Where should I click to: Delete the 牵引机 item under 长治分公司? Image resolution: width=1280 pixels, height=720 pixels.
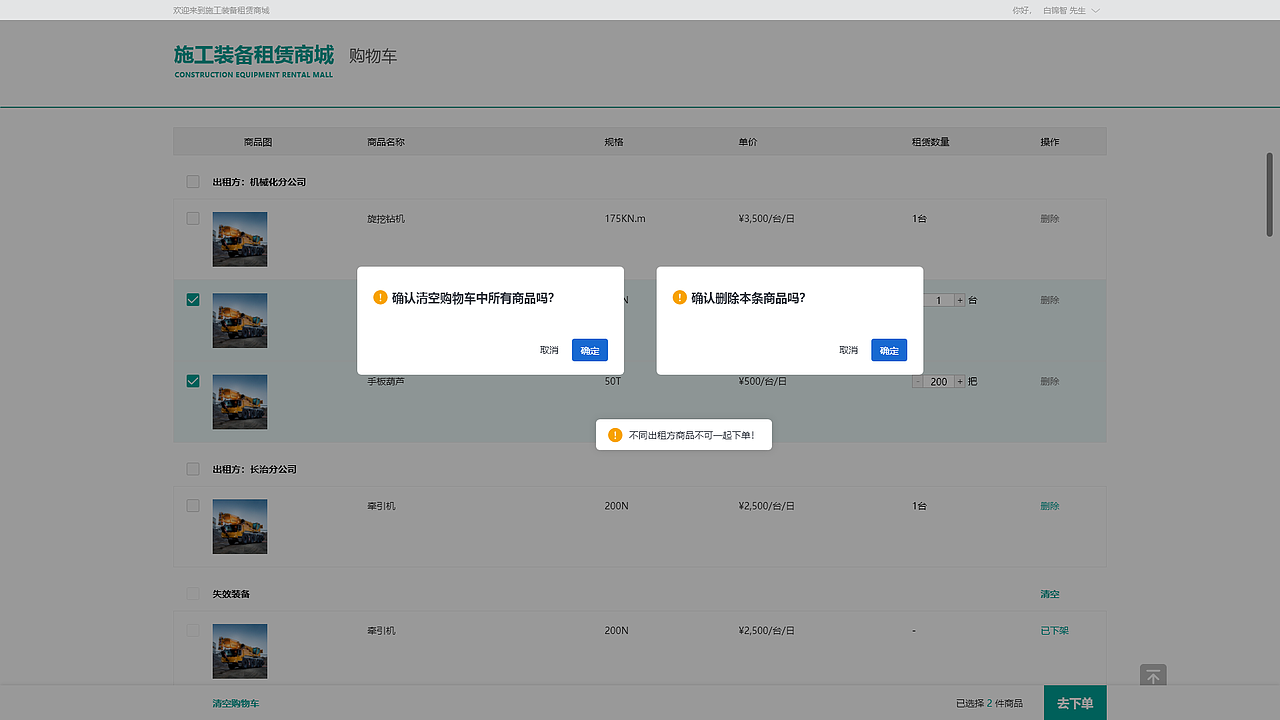1049,506
